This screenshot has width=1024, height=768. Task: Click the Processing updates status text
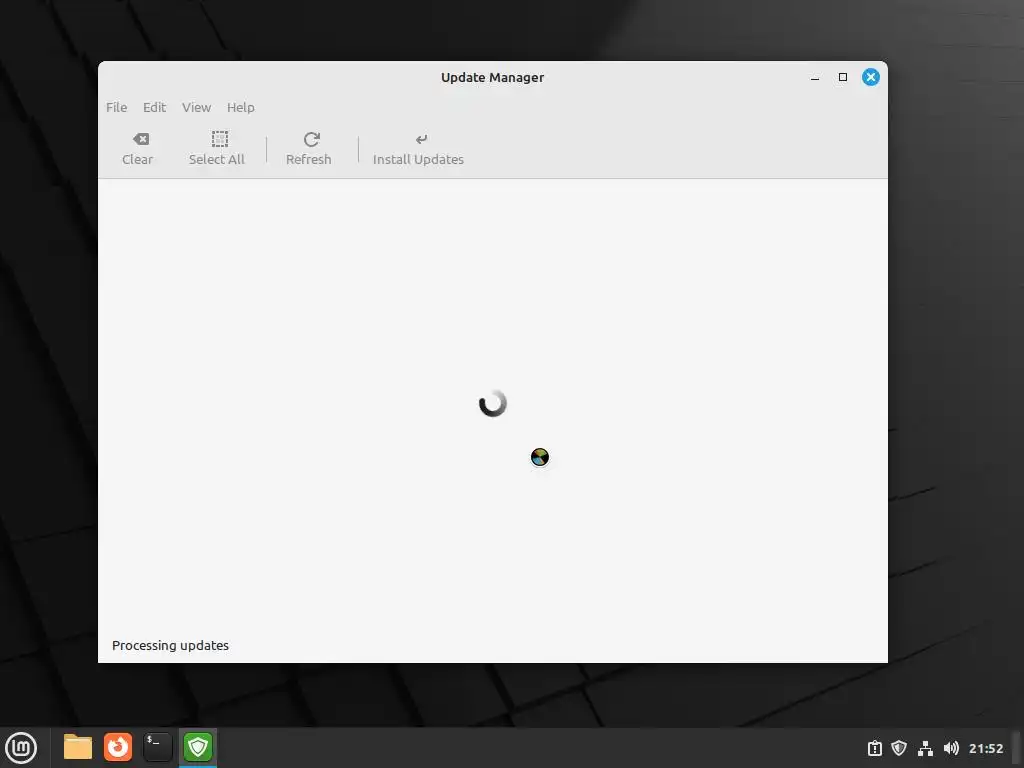[x=170, y=645]
